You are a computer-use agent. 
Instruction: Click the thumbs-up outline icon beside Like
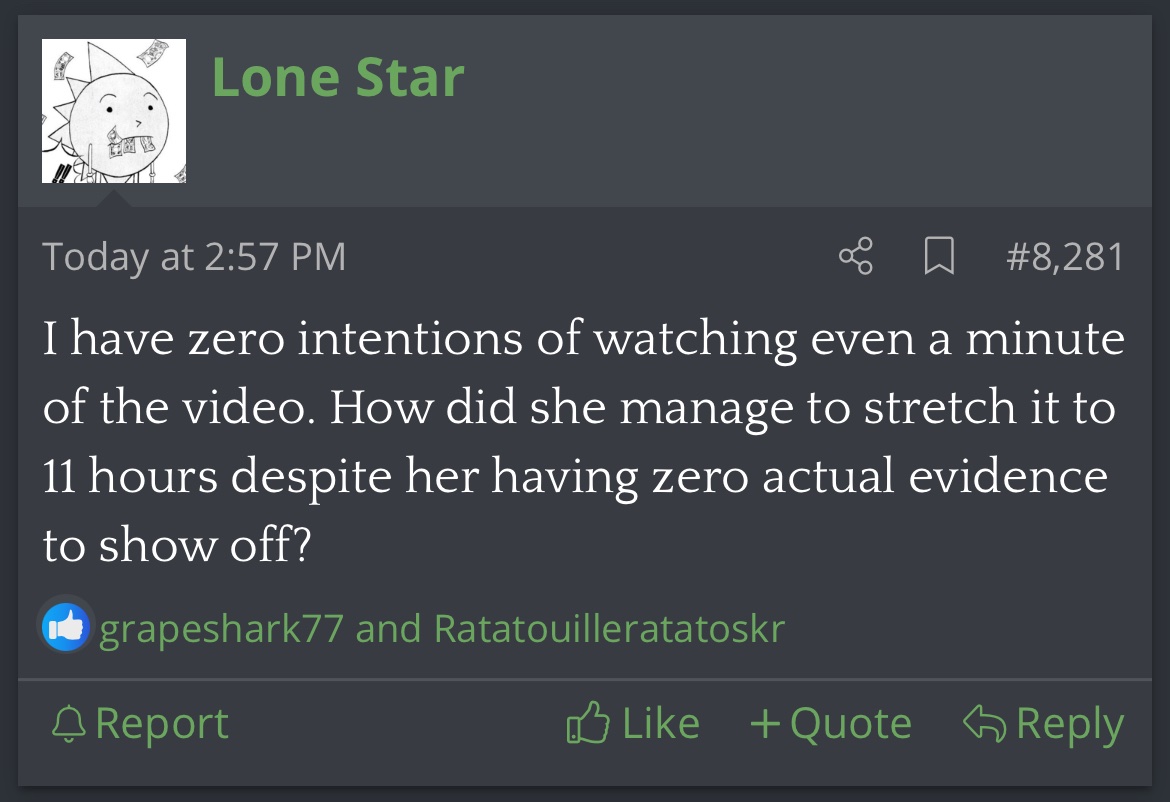click(588, 722)
